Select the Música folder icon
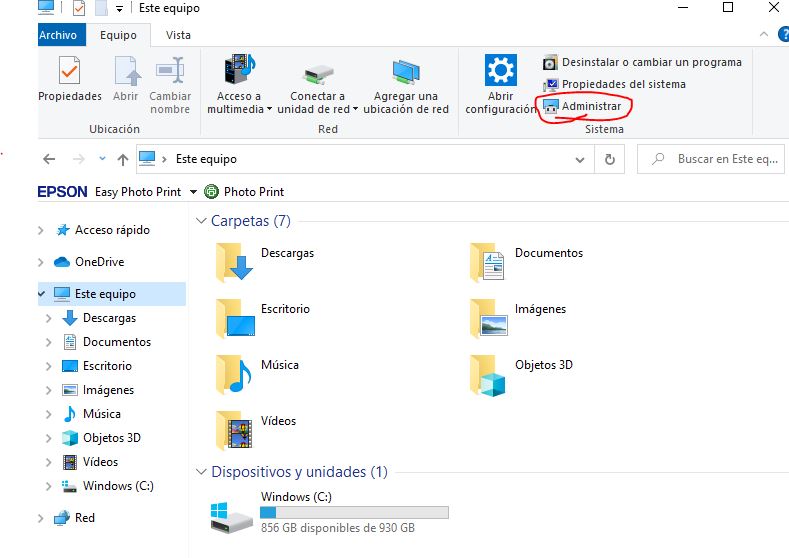 click(x=234, y=374)
